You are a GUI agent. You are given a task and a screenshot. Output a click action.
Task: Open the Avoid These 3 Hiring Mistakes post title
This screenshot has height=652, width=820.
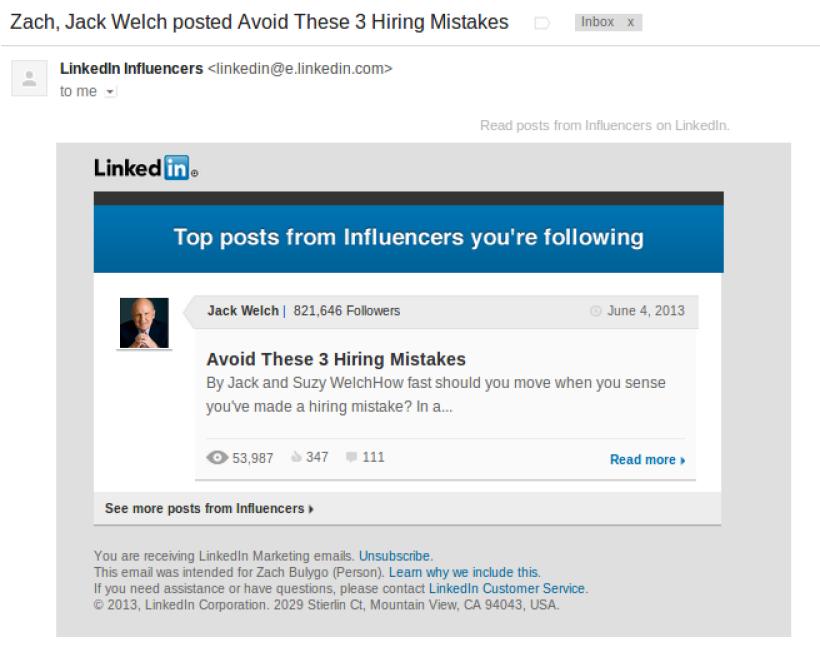pos(336,359)
